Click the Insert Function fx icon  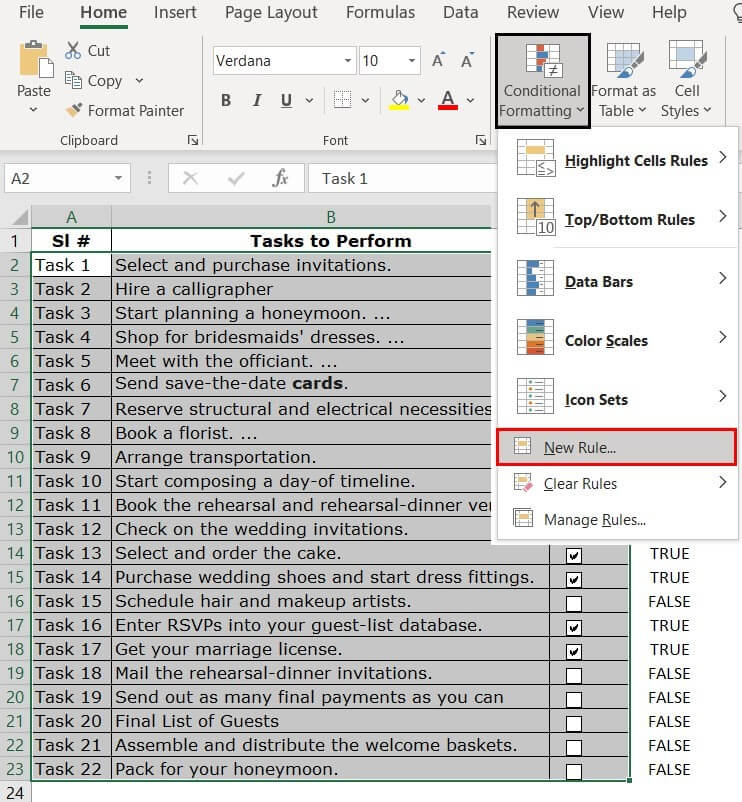click(x=280, y=178)
